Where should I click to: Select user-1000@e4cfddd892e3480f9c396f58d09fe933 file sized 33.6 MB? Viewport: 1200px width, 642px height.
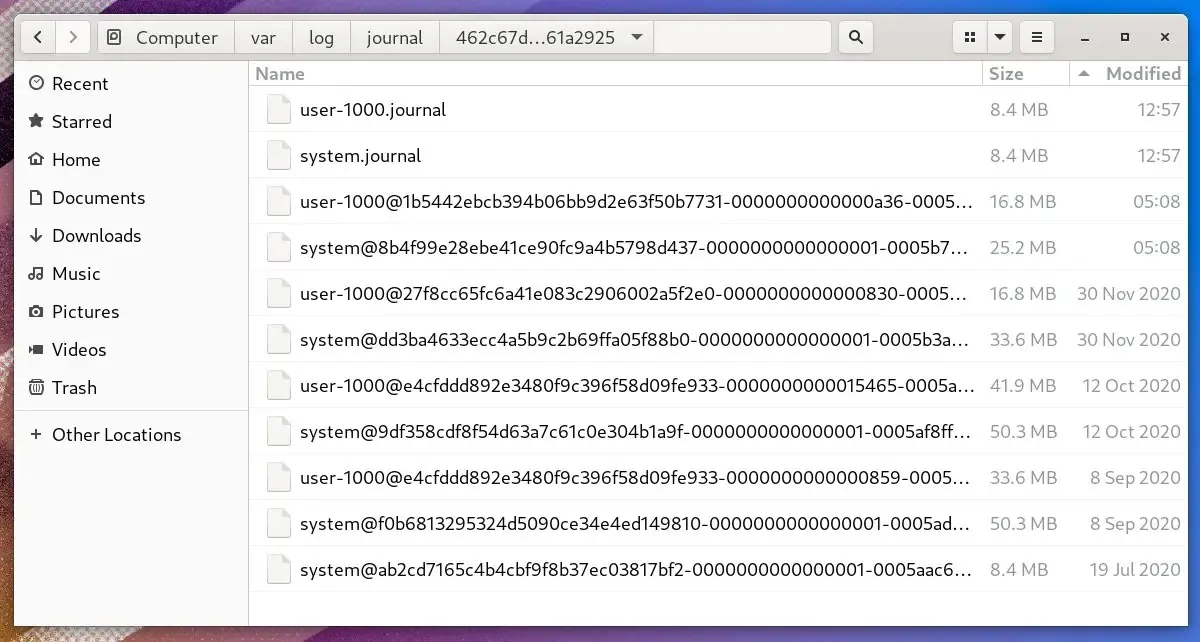[x=717, y=478]
